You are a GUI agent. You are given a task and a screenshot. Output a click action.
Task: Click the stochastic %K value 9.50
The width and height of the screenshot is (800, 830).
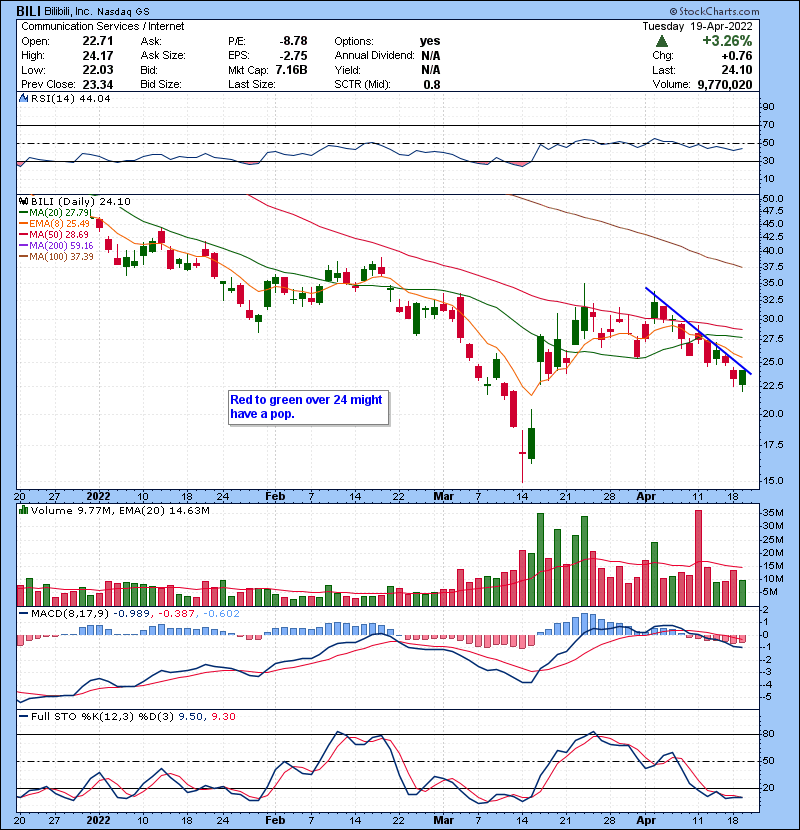191,717
